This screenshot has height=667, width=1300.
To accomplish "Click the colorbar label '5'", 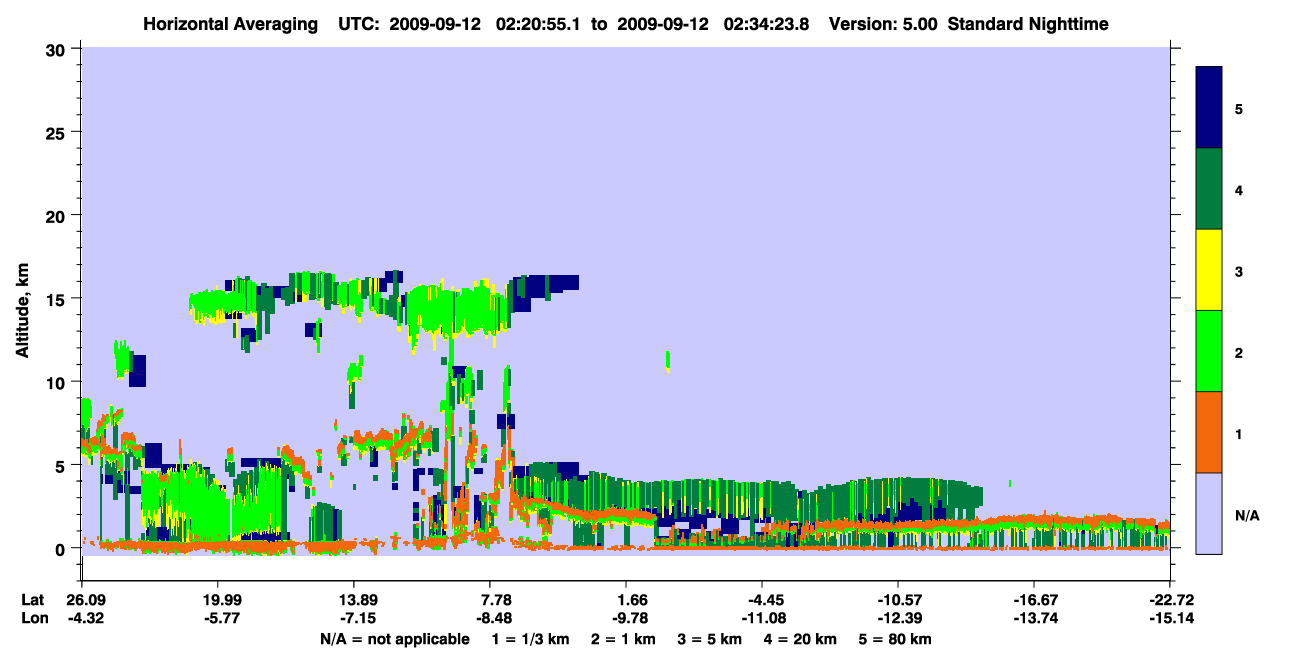I will coord(1238,108).
